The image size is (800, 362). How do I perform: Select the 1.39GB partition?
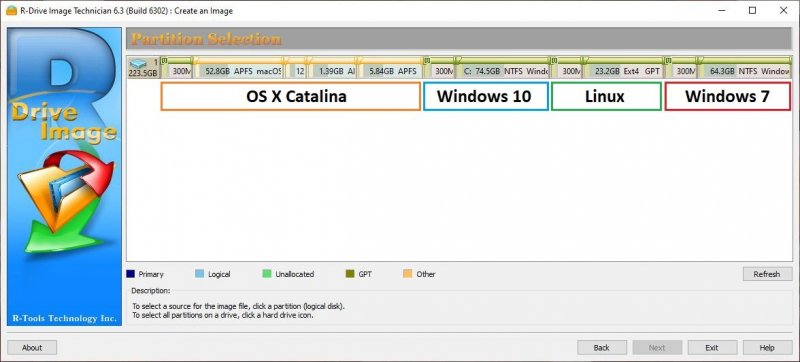click(x=332, y=68)
